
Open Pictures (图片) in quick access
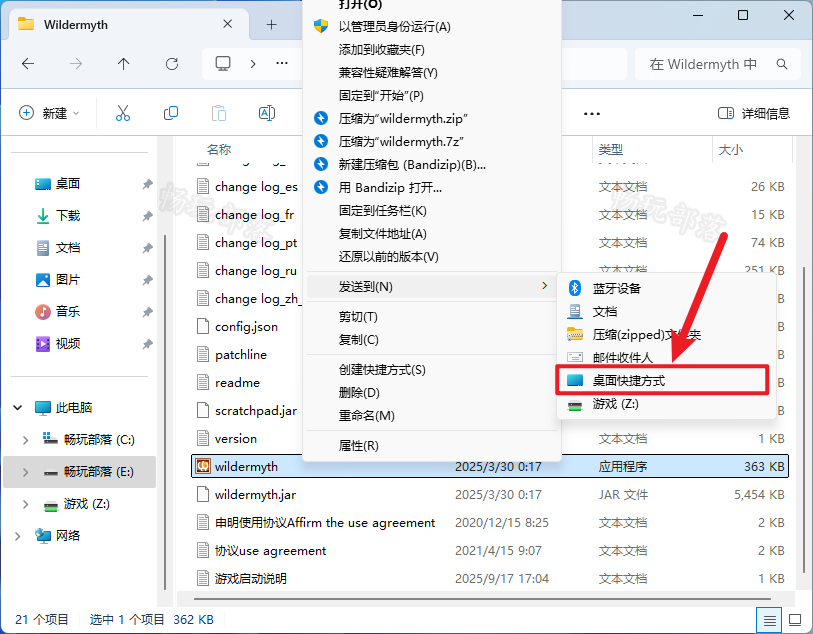[68, 280]
